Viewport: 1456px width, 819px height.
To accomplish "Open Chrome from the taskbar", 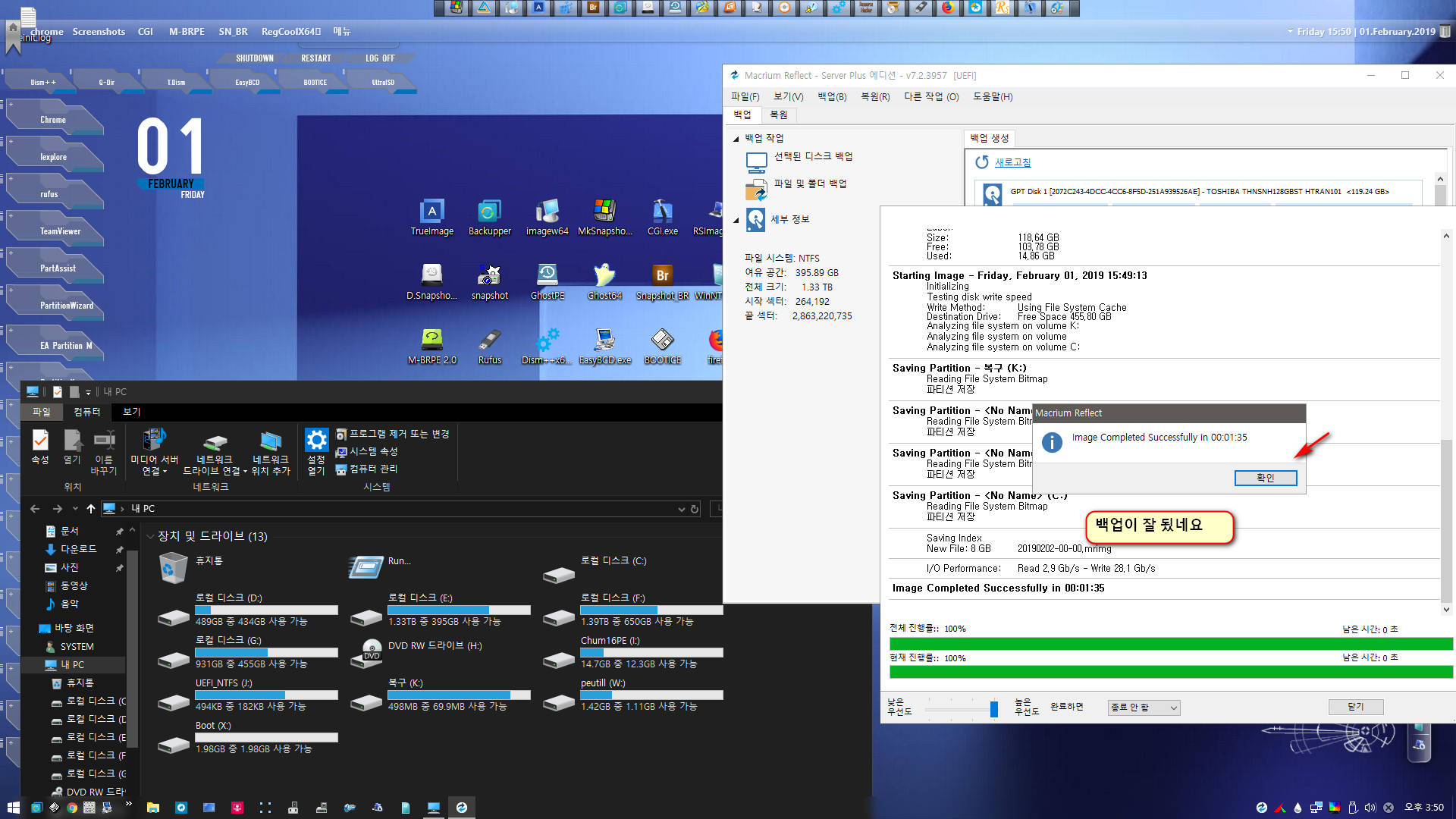I will [71, 808].
